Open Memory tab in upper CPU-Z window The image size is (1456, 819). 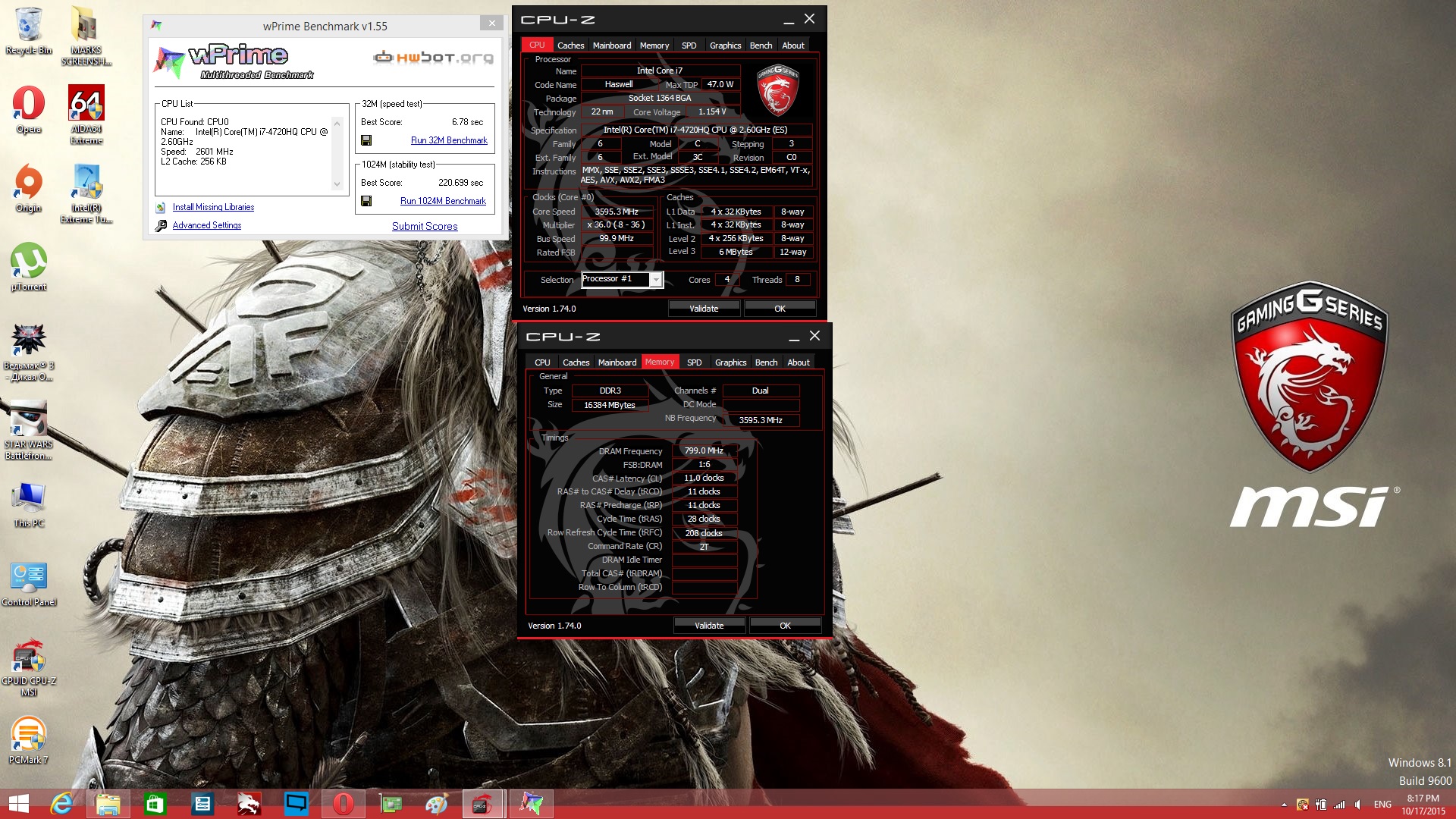[654, 45]
